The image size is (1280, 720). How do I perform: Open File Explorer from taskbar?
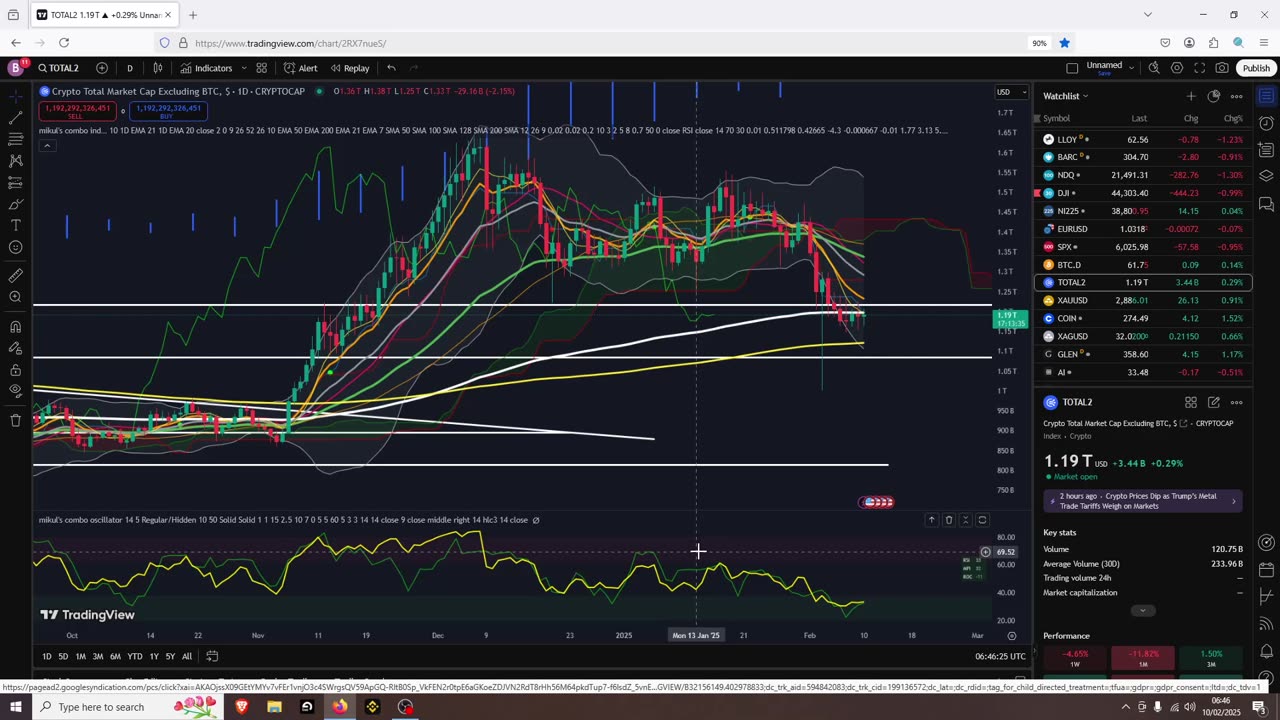pos(274,707)
